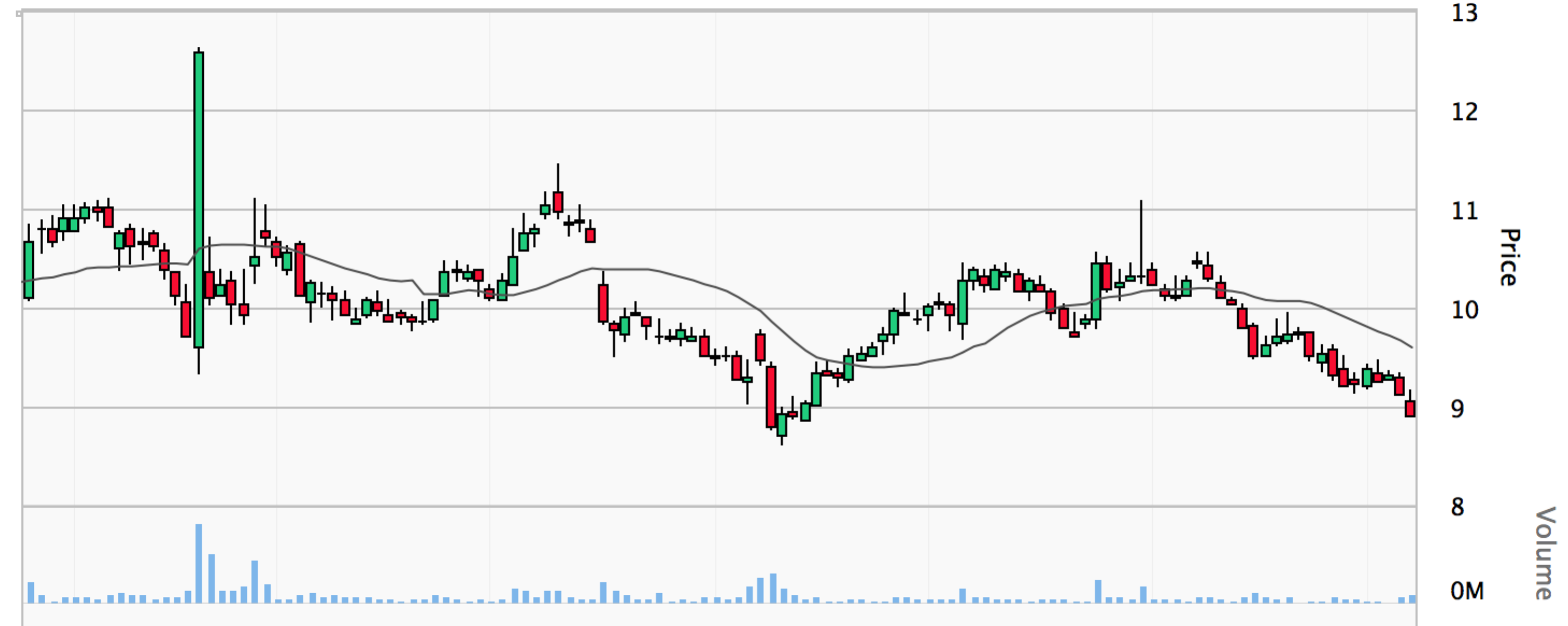
Task: Click the small square handle at chart's top-left corner
Action: pyautogui.click(x=19, y=13)
